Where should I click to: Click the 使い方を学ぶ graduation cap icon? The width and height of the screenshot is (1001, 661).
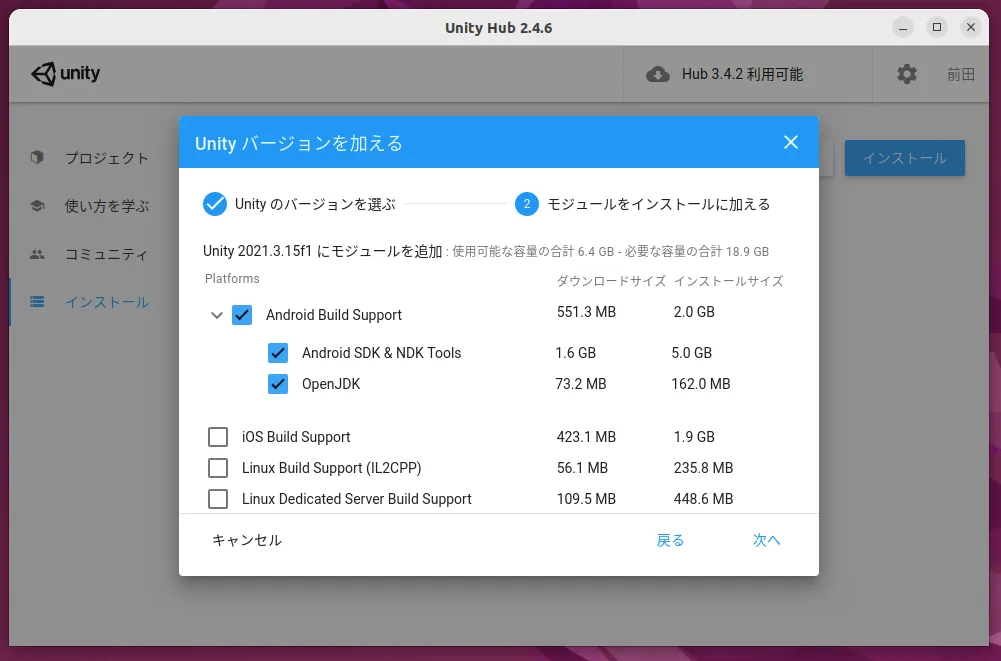[37, 206]
